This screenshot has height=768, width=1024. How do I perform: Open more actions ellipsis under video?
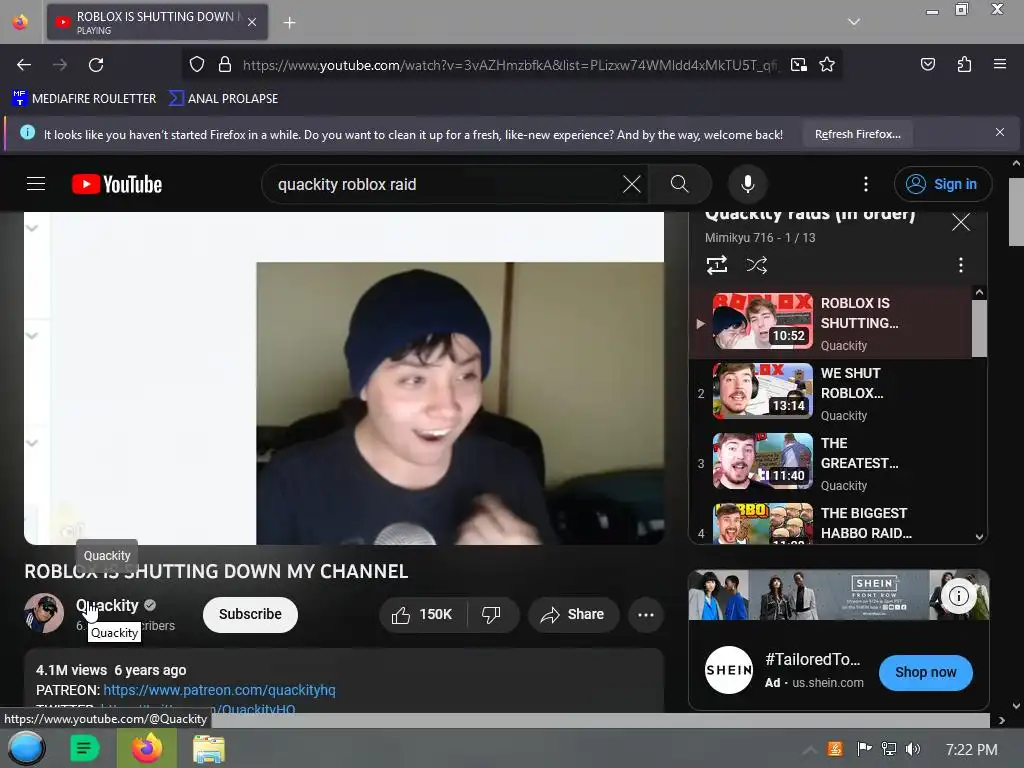tap(645, 615)
